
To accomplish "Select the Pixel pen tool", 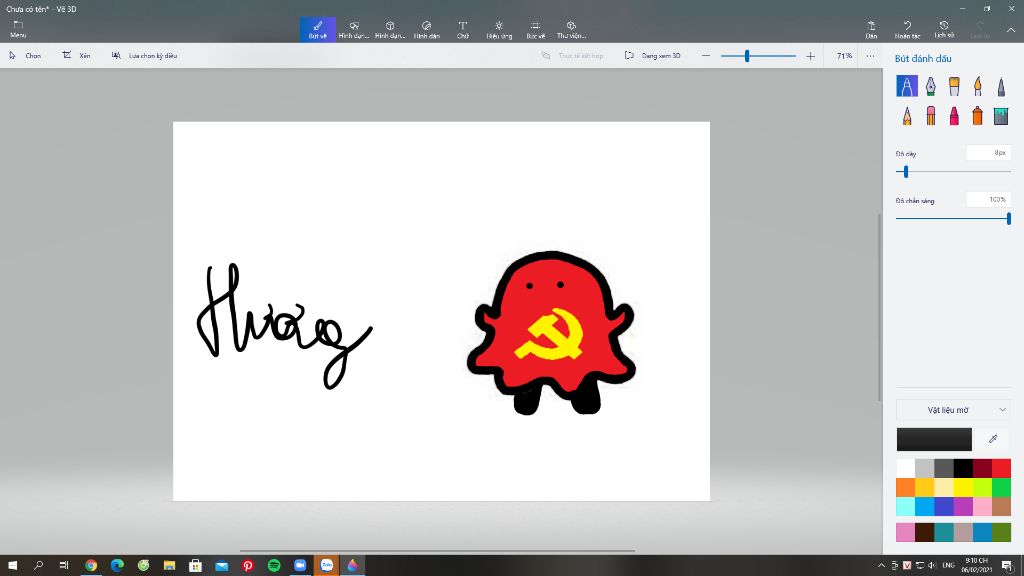I will [1001, 86].
